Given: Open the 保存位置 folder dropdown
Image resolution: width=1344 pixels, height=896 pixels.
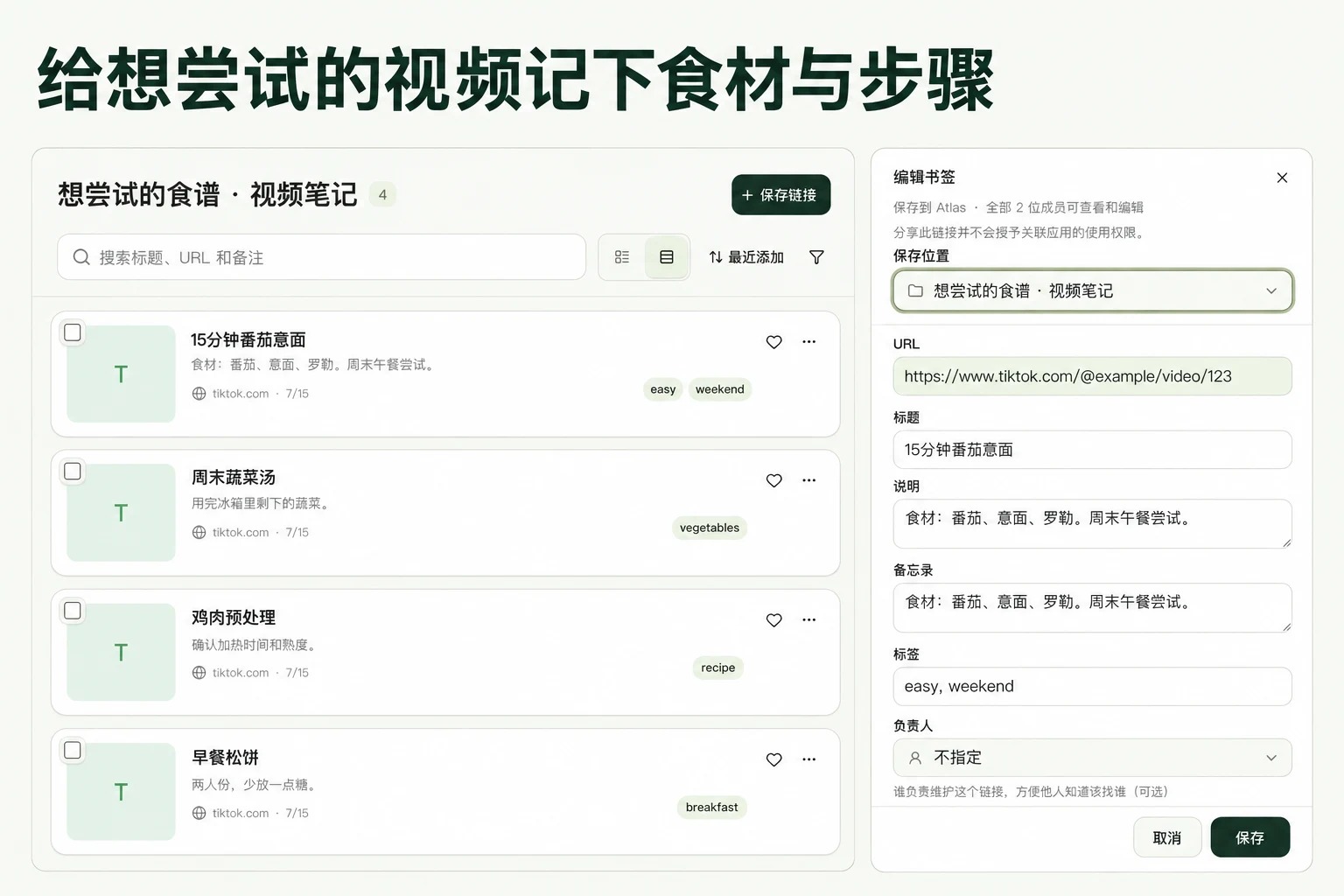Looking at the screenshot, I should tap(1092, 290).
